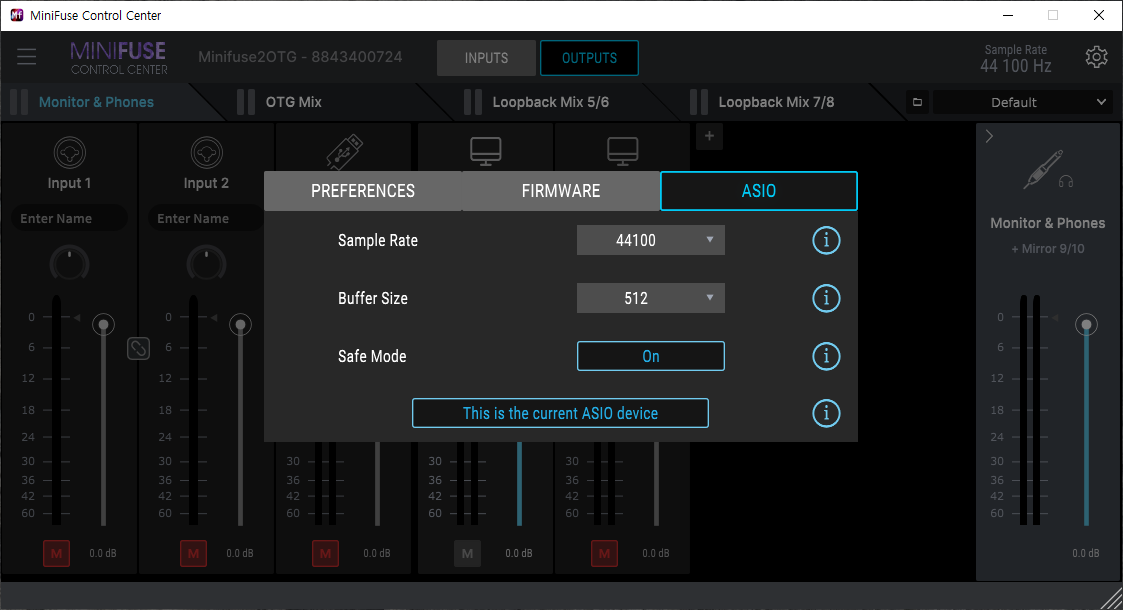Click the Monitor & Phones output fader handle
The width and height of the screenshot is (1123, 610).
pos(1086,325)
